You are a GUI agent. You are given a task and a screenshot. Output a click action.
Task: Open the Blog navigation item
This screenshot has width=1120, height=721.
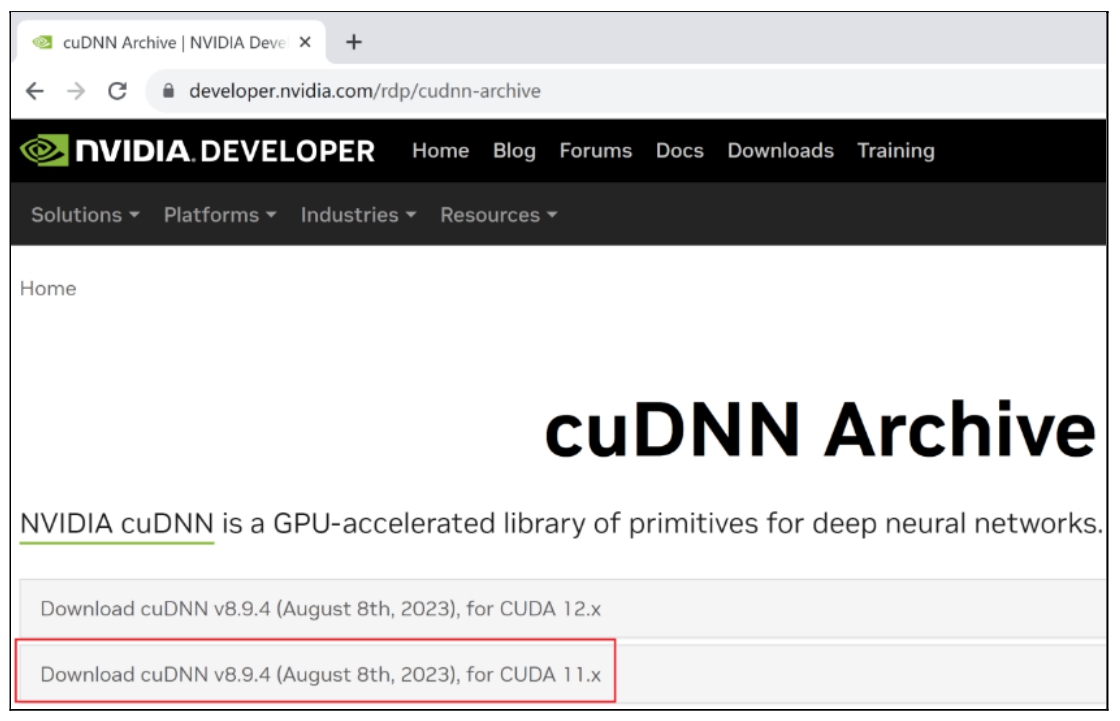tap(514, 151)
